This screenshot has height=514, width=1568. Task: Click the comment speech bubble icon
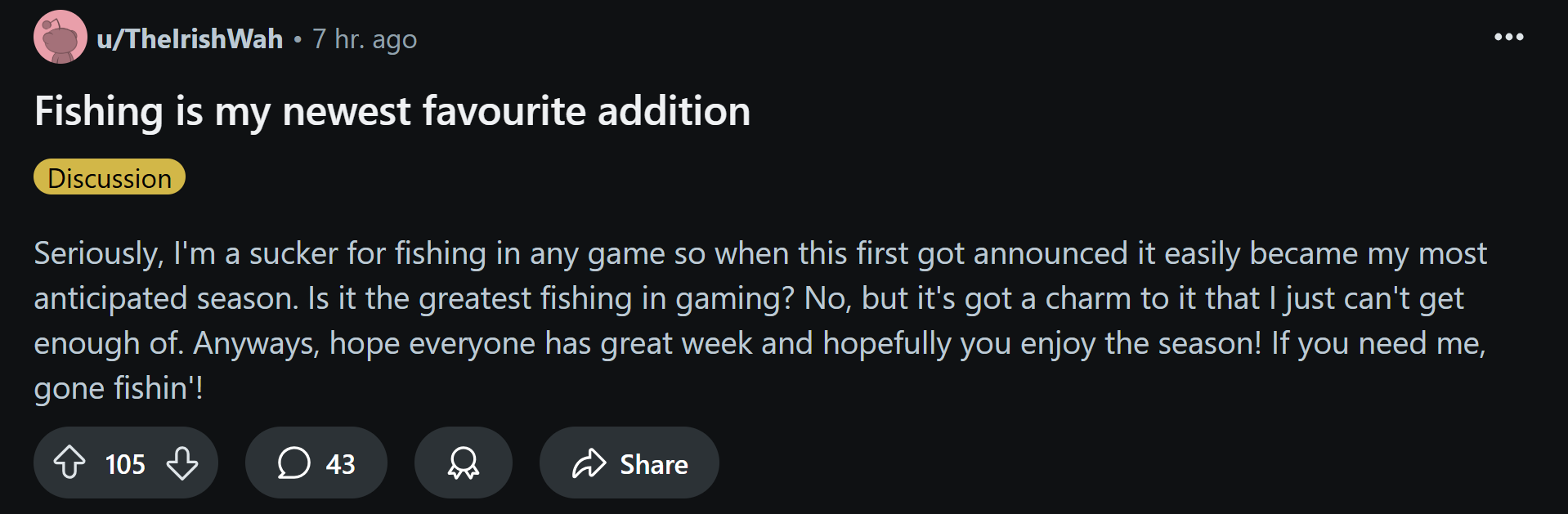pyautogui.click(x=293, y=463)
